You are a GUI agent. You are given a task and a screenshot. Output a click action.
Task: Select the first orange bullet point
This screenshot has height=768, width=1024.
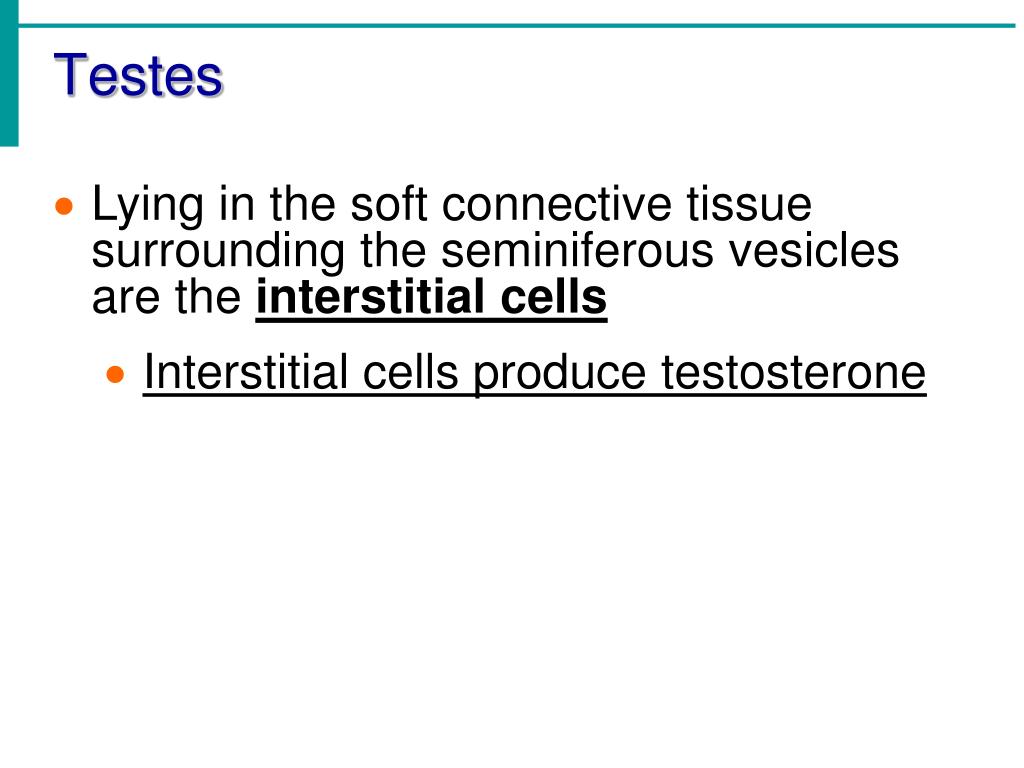(64, 207)
